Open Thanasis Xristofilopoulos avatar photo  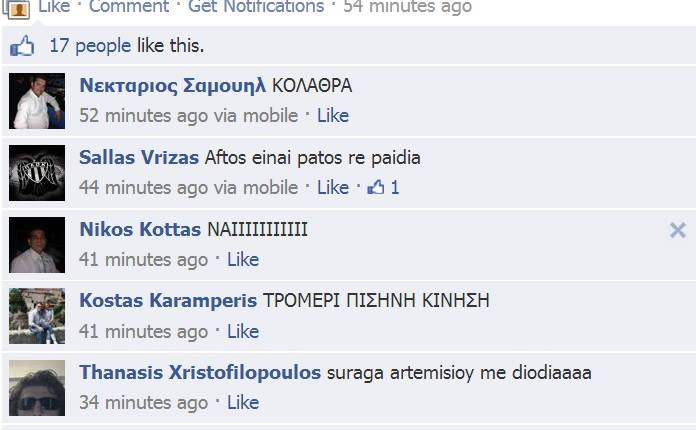37,388
